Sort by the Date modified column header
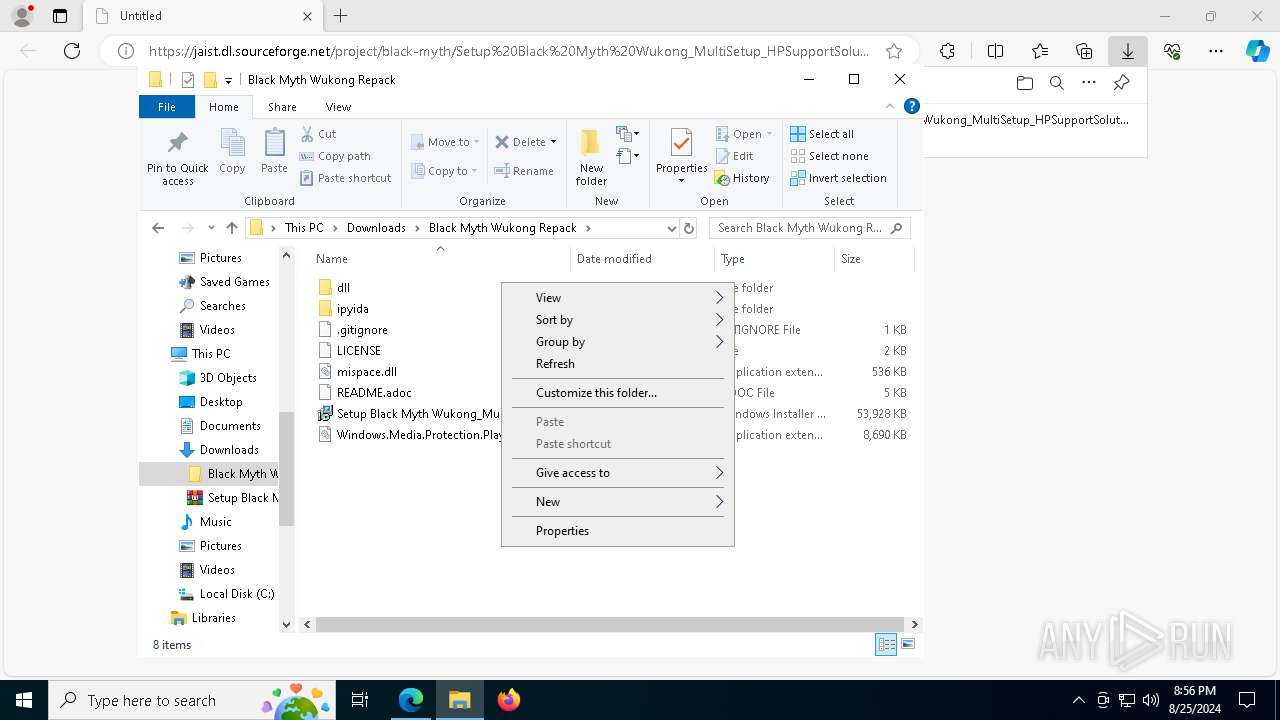The image size is (1280, 720). [x=642, y=259]
